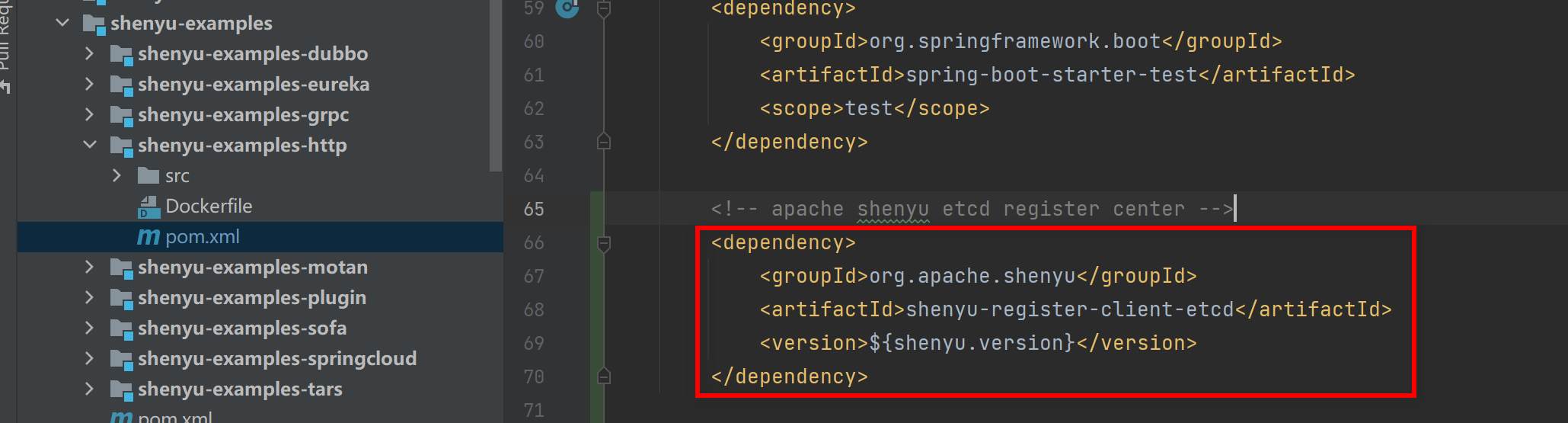Select the shenyu-examples-tars module name

point(240,389)
